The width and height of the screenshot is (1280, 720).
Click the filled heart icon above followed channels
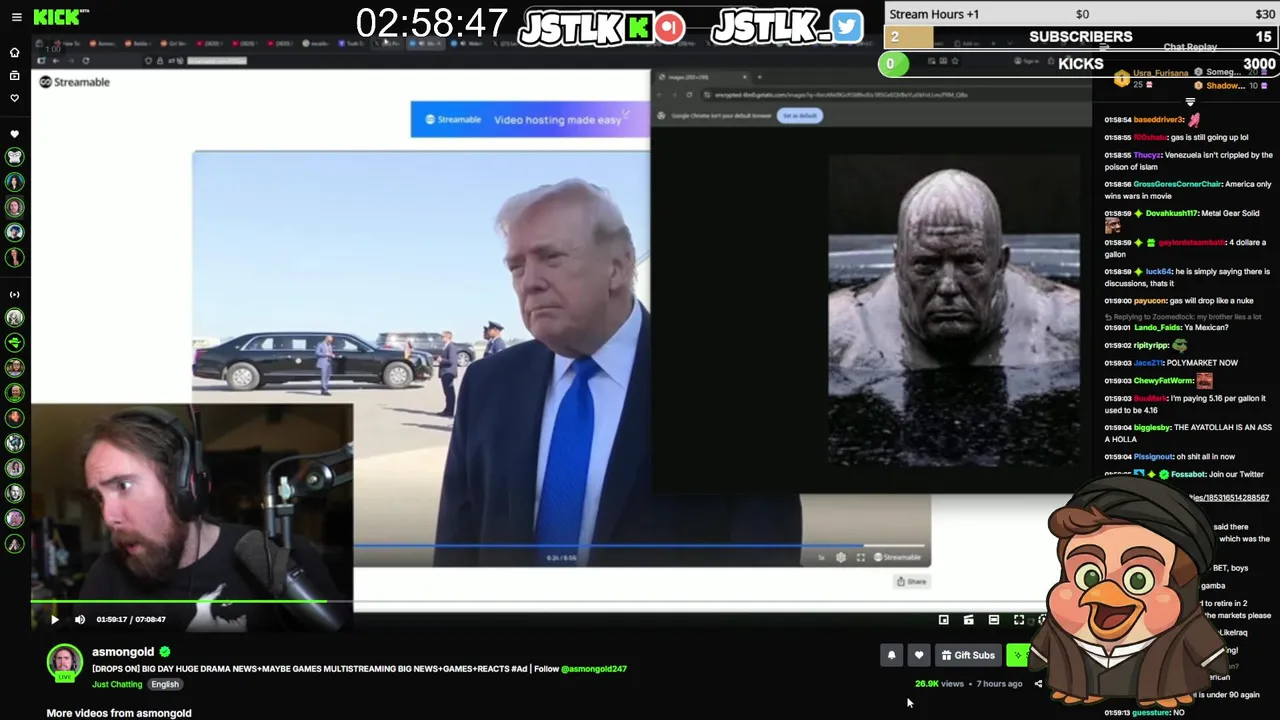pyautogui.click(x=14, y=134)
